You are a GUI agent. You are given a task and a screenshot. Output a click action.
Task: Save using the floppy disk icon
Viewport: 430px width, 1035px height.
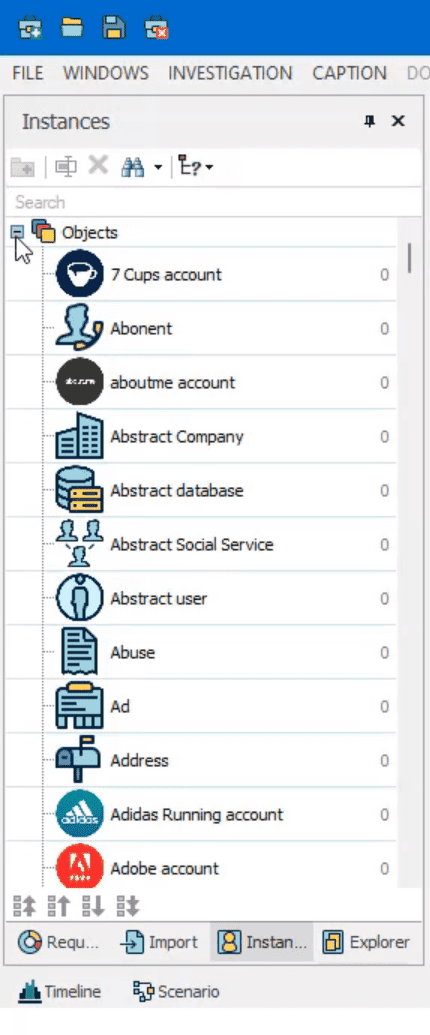(x=114, y=28)
